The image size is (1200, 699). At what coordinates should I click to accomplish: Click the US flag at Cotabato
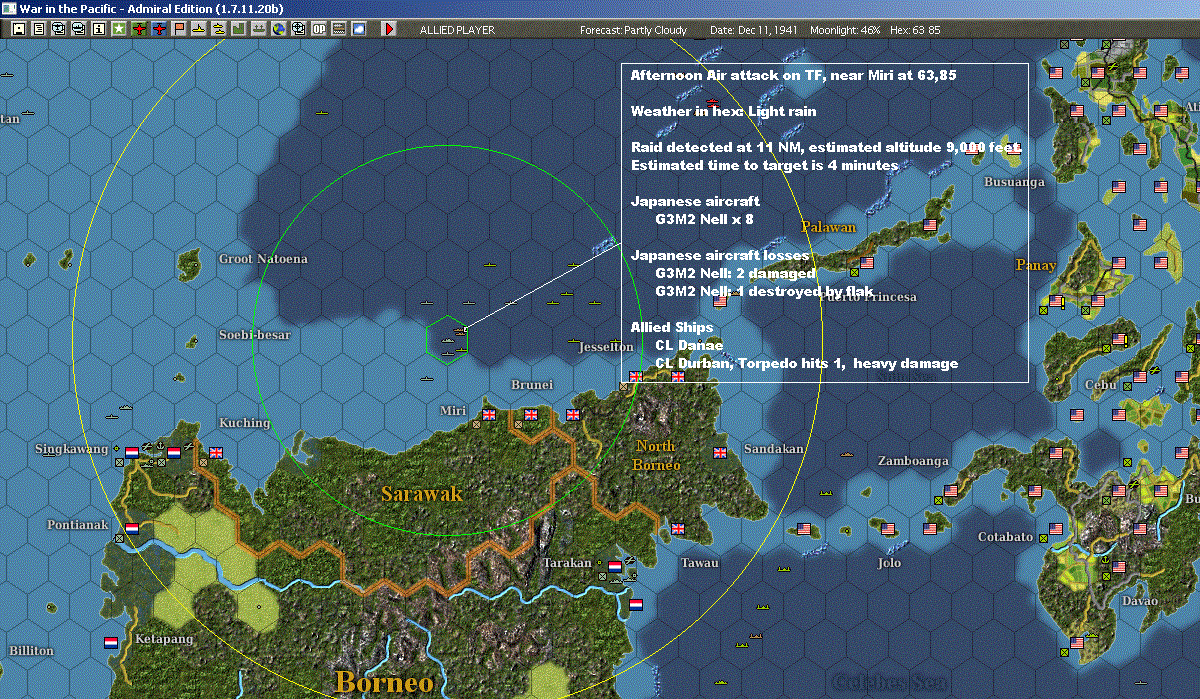click(x=1055, y=528)
